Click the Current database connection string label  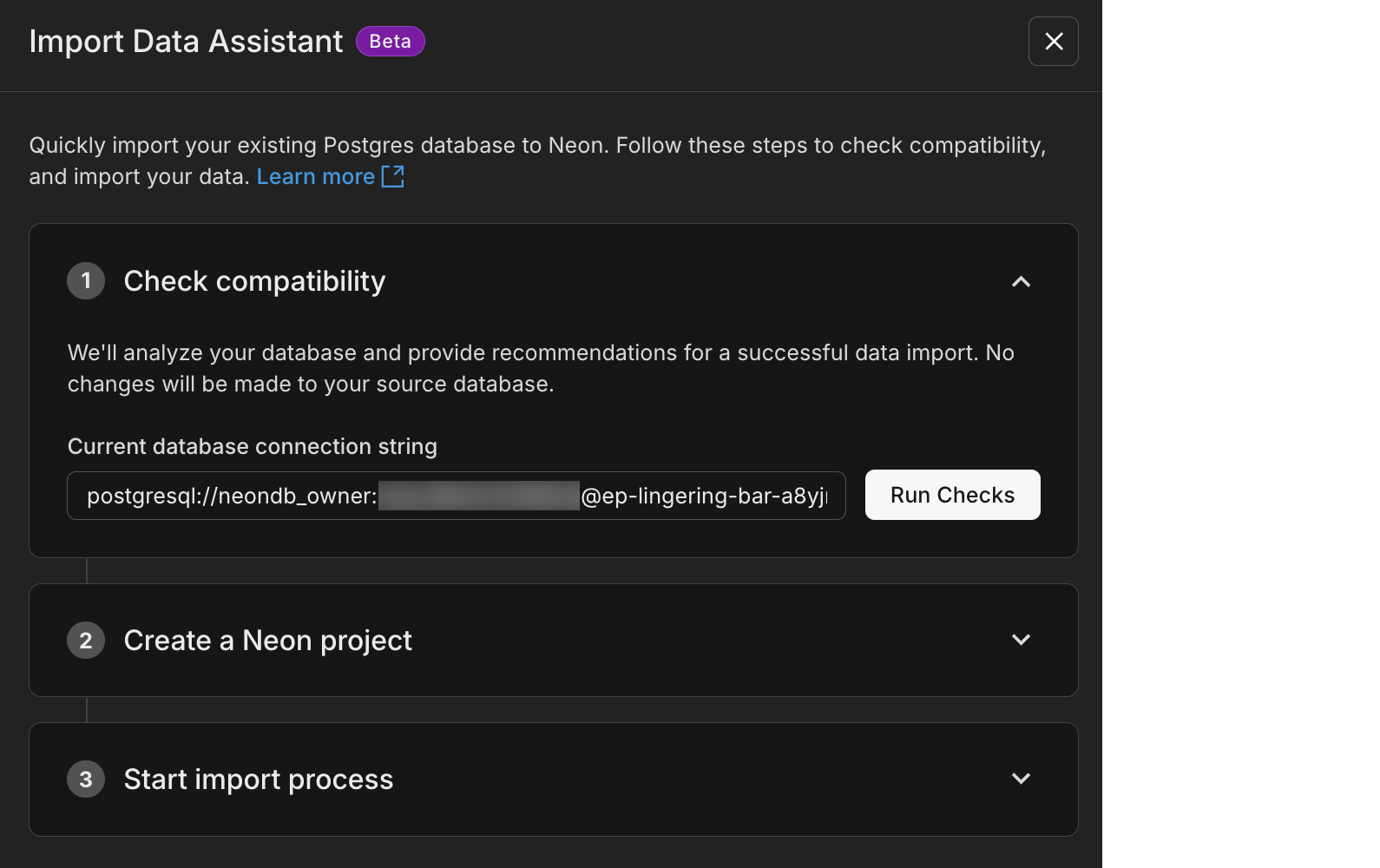pyautogui.click(x=253, y=446)
